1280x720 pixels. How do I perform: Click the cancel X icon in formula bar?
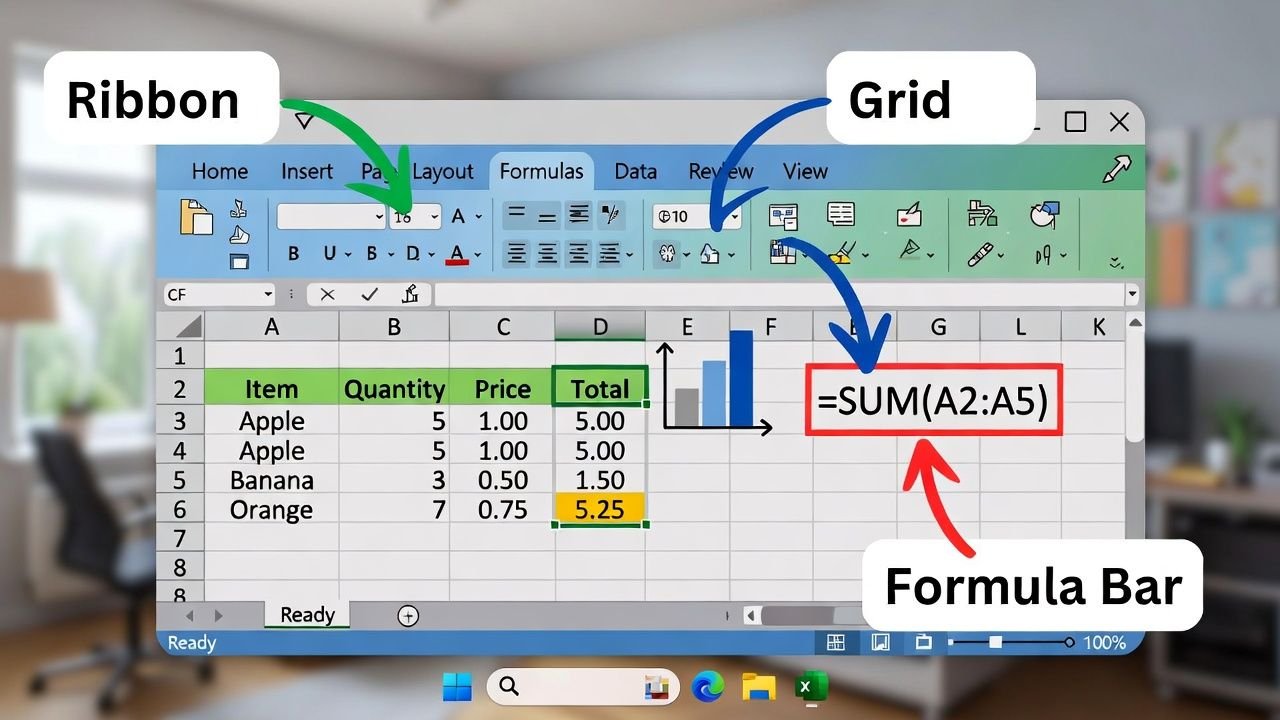(327, 294)
